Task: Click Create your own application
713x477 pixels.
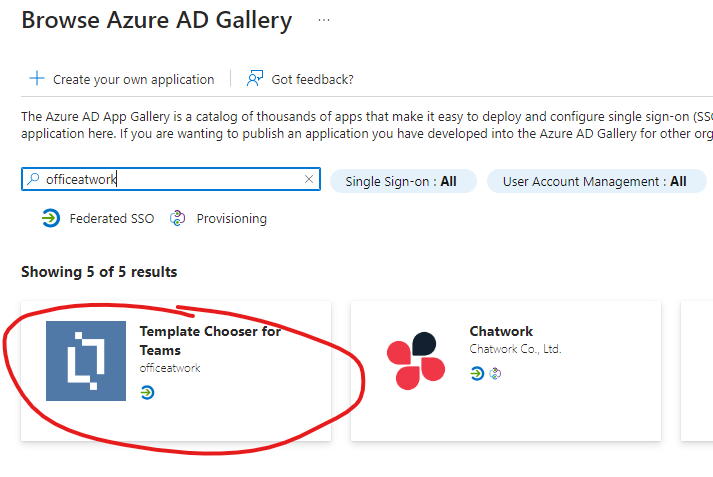Action: [x=133, y=79]
